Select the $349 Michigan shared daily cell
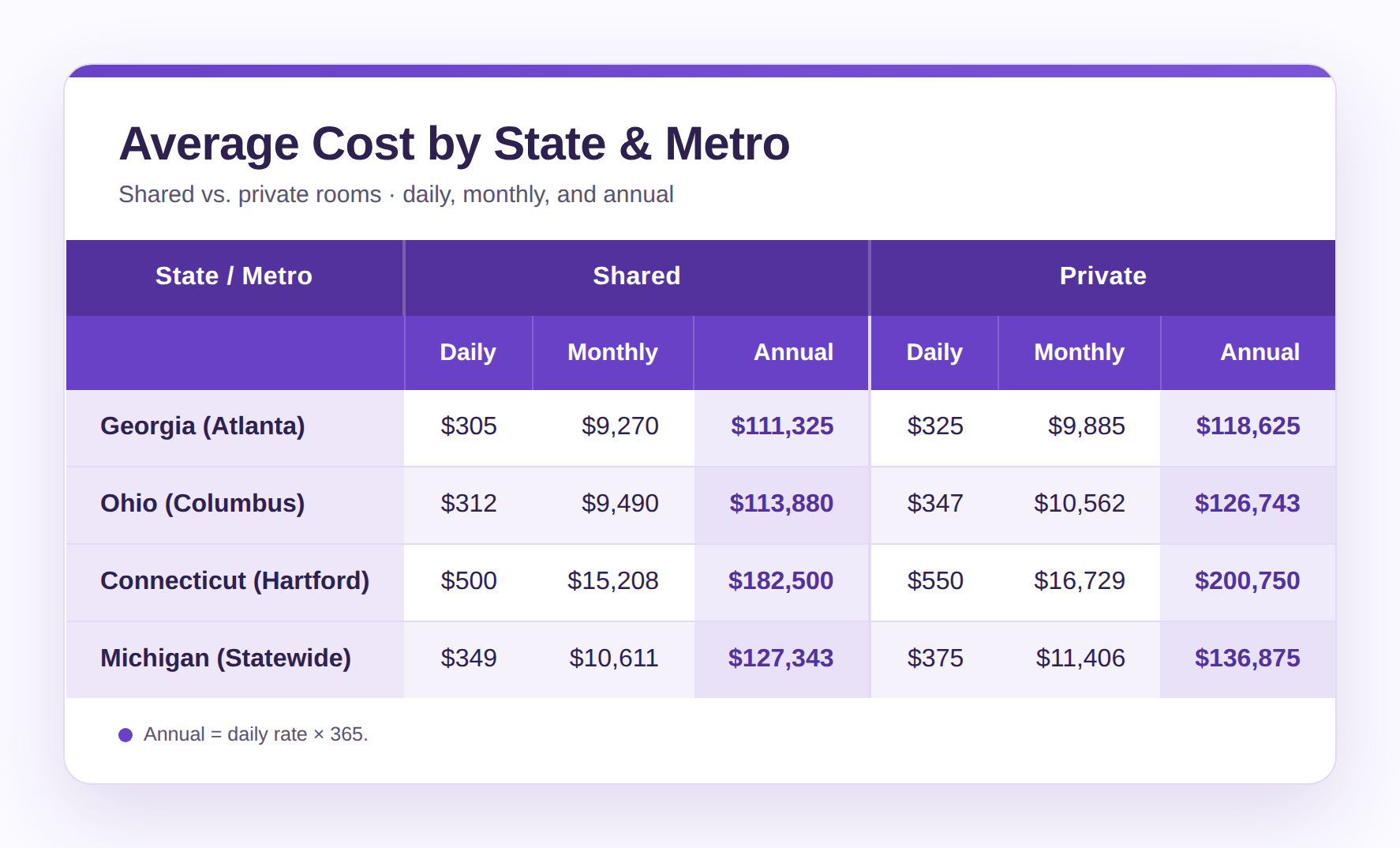 469,659
